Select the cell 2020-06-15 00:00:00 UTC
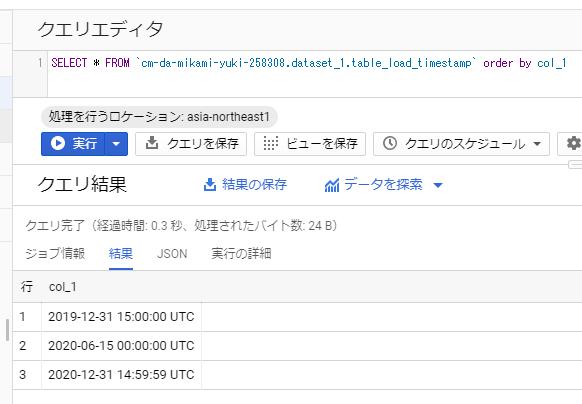The width and height of the screenshot is (582, 404). pos(121,346)
